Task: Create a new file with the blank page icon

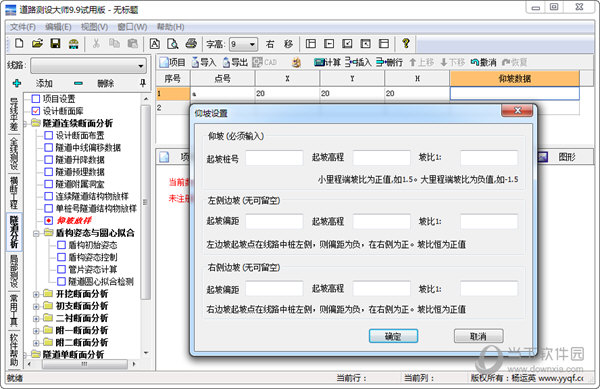Action: point(19,44)
